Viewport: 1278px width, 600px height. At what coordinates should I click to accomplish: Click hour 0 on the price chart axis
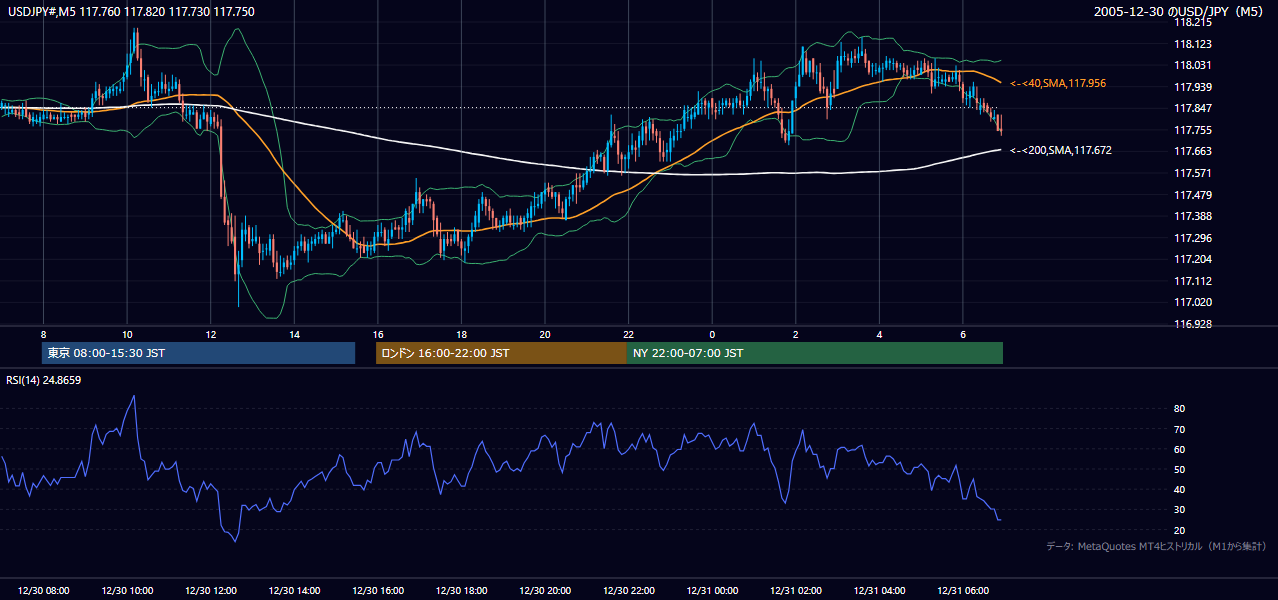[712, 333]
